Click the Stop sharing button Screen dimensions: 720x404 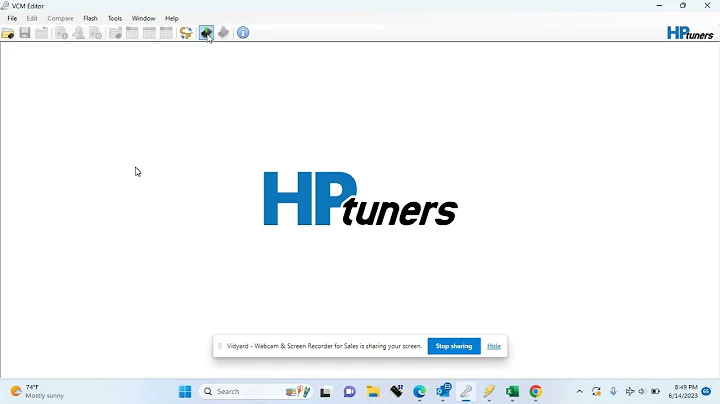(x=454, y=346)
